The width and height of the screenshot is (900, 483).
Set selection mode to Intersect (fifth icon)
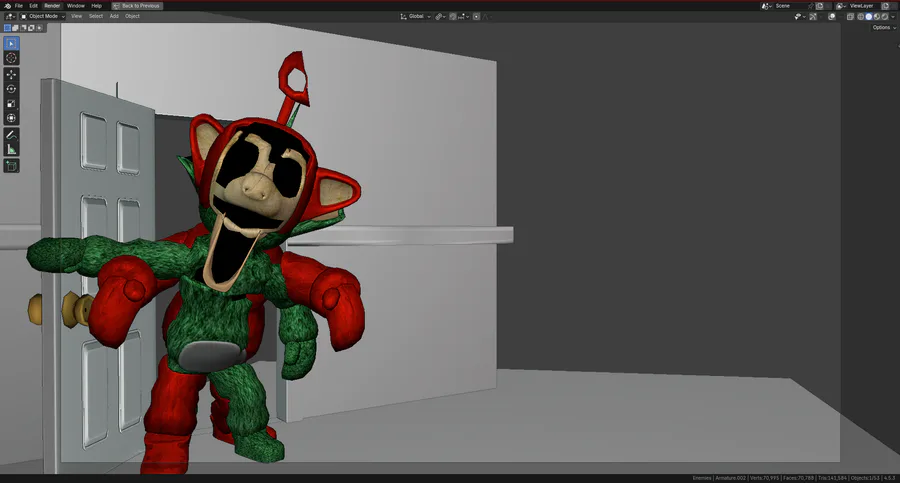[39, 28]
